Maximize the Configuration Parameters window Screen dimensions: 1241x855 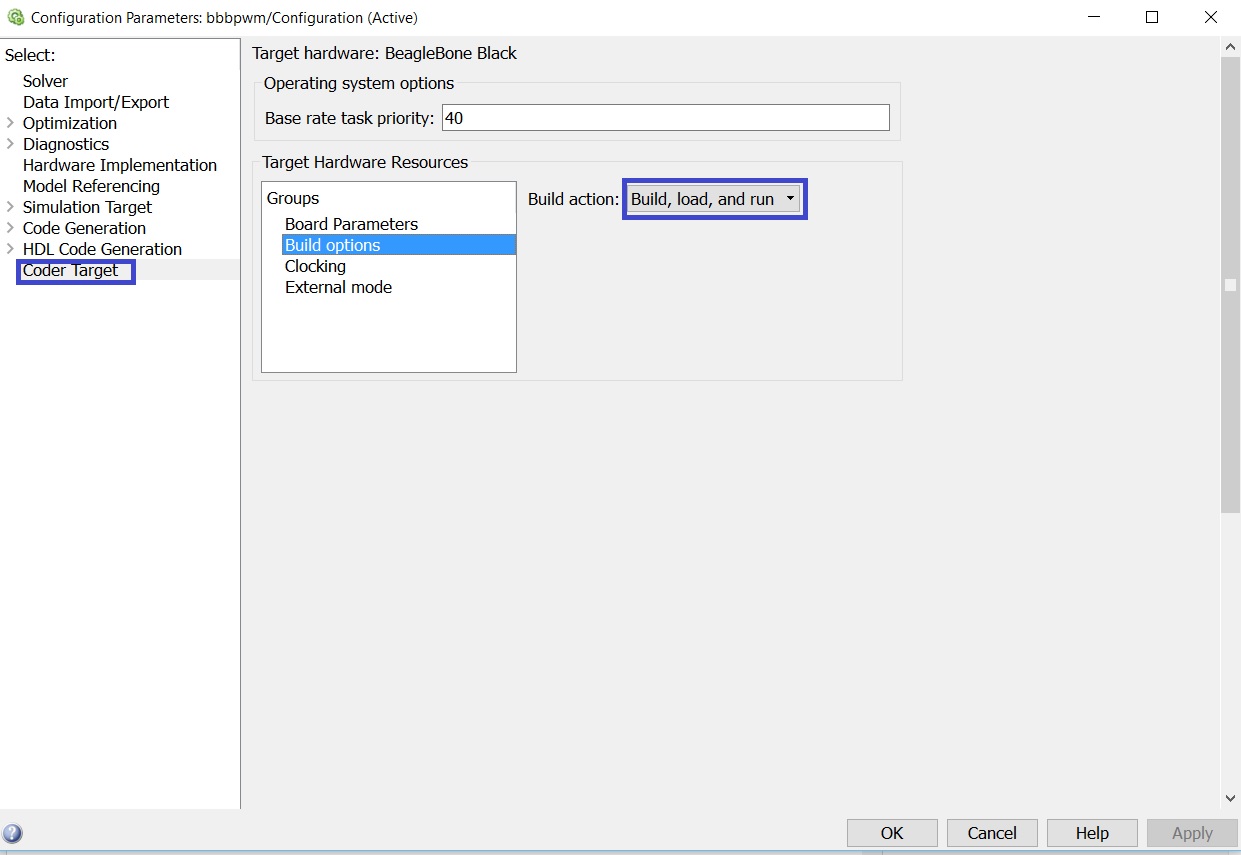[1152, 17]
